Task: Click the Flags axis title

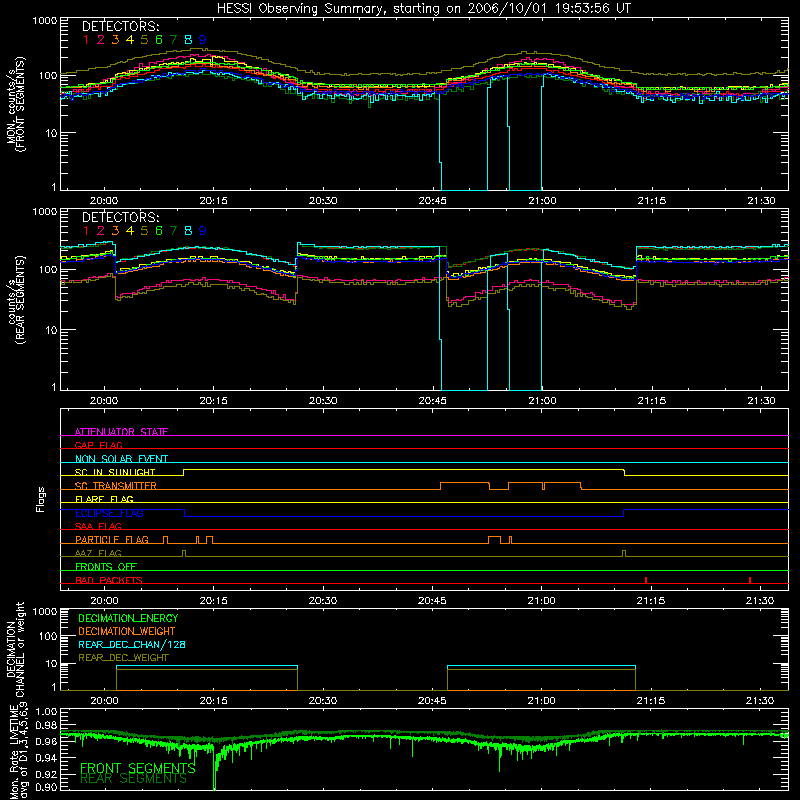Action: [41, 499]
